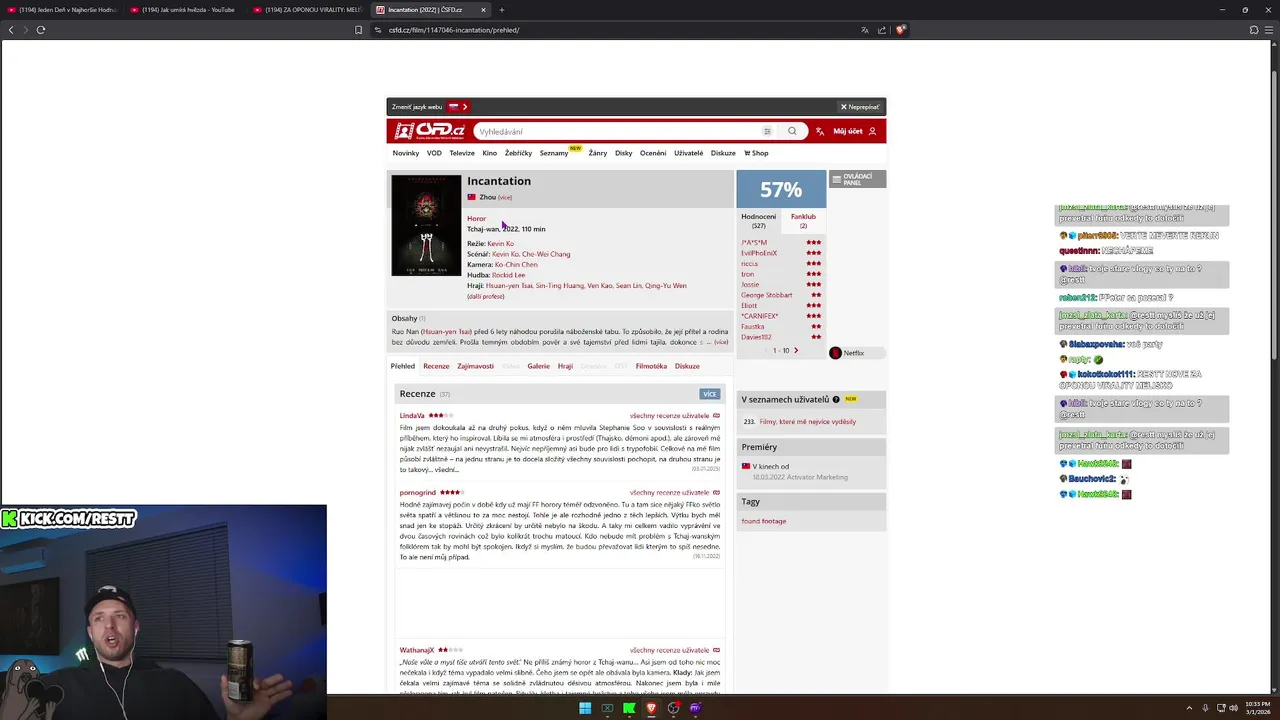1280x720 pixels.
Task: Click the help icon by V seznamech uživatelů
Action: pyautogui.click(x=836, y=400)
